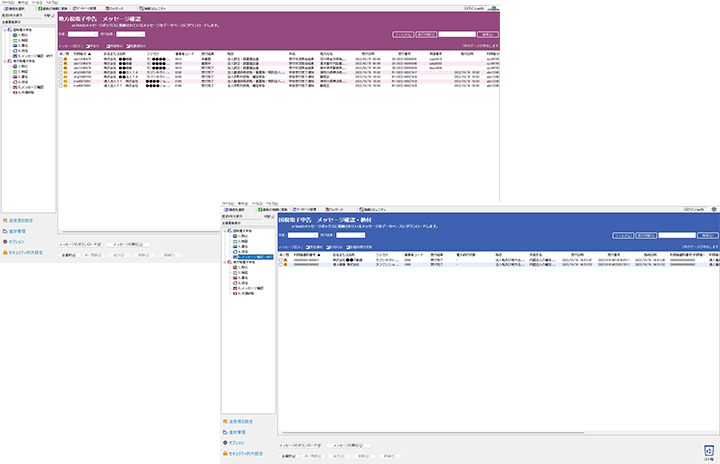Open the 受付結果 dropdown in the blue header
720x464 pixels.
pos(352,236)
